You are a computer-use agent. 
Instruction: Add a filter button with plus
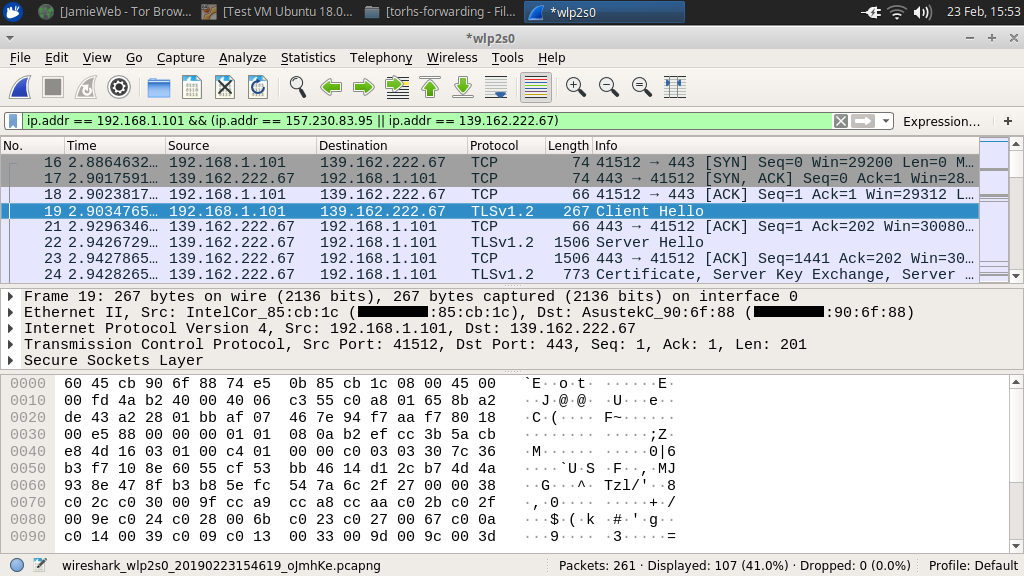coord(1008,121)
